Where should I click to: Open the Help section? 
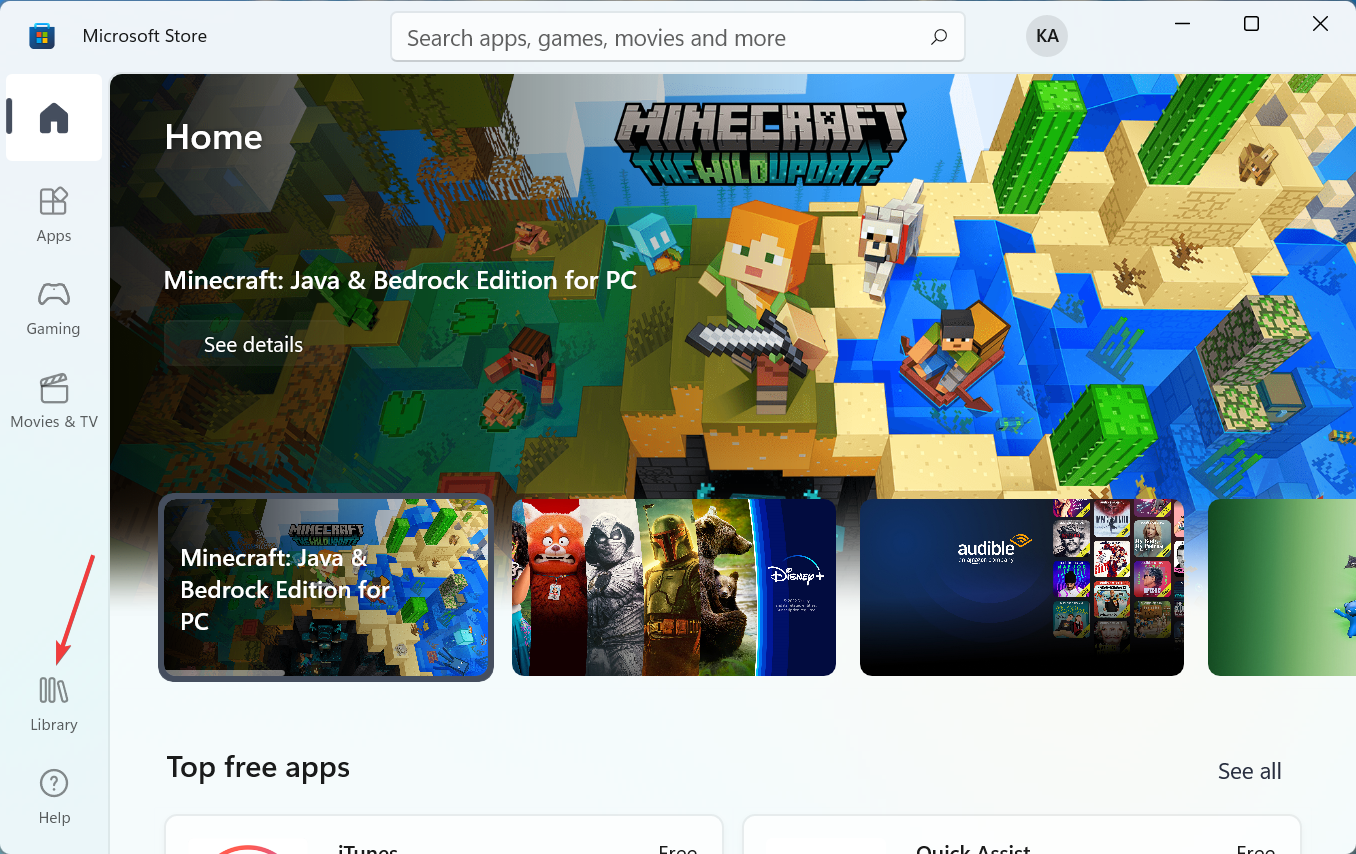tap(54, 797)
